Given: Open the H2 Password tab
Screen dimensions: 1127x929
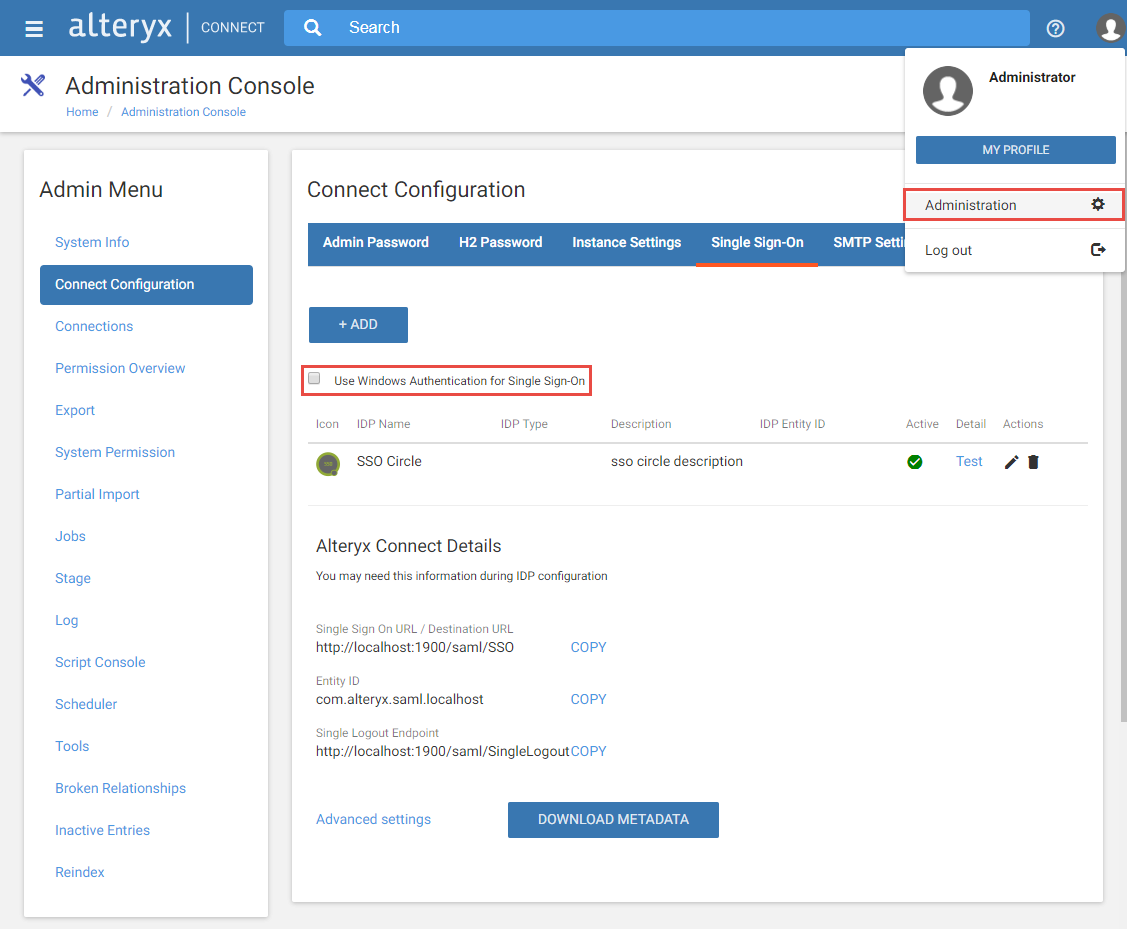Looking at the screenshot, I should (x=500, y=242).
